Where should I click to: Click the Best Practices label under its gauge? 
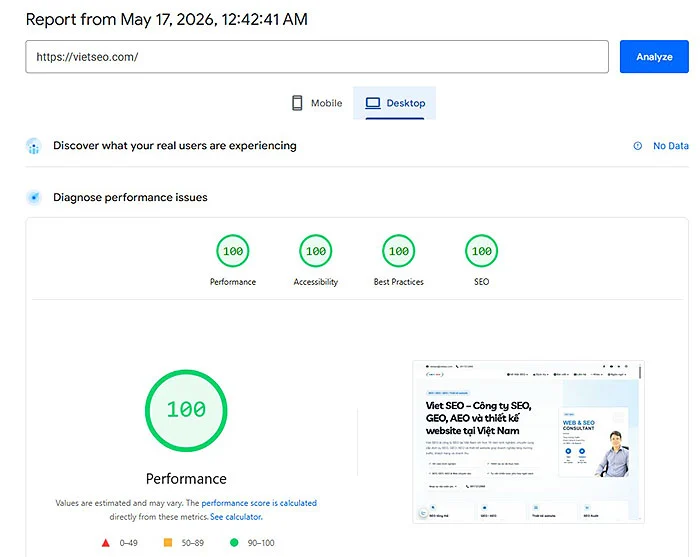point(399,282)
